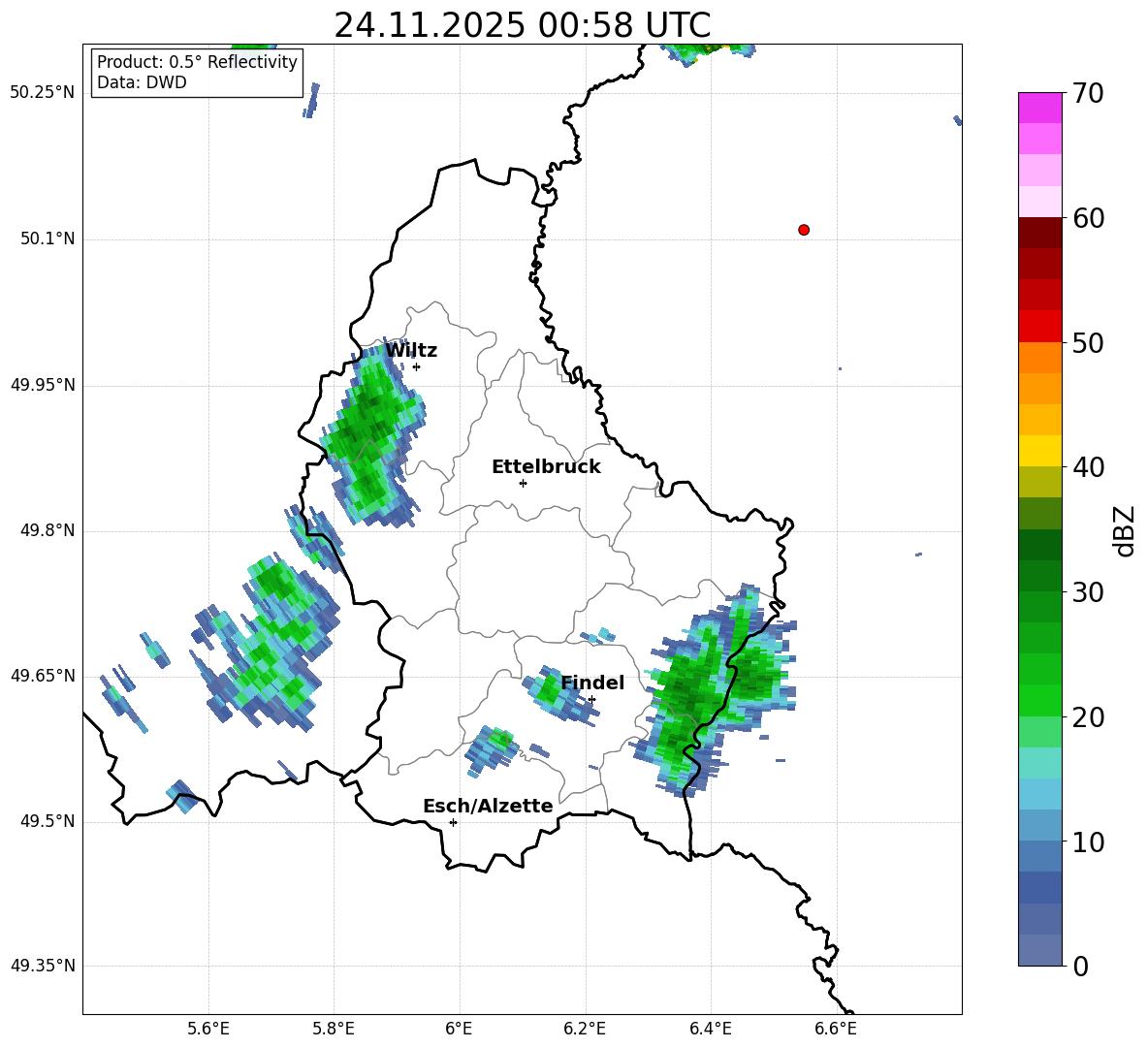Click the 6.2°E longitude label
This screenshot has width=1148, height=1048.
pos(585,1029)
